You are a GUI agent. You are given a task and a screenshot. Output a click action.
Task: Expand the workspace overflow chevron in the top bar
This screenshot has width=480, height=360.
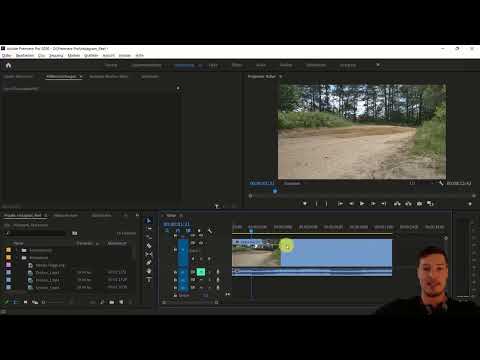tap(378, 65)
